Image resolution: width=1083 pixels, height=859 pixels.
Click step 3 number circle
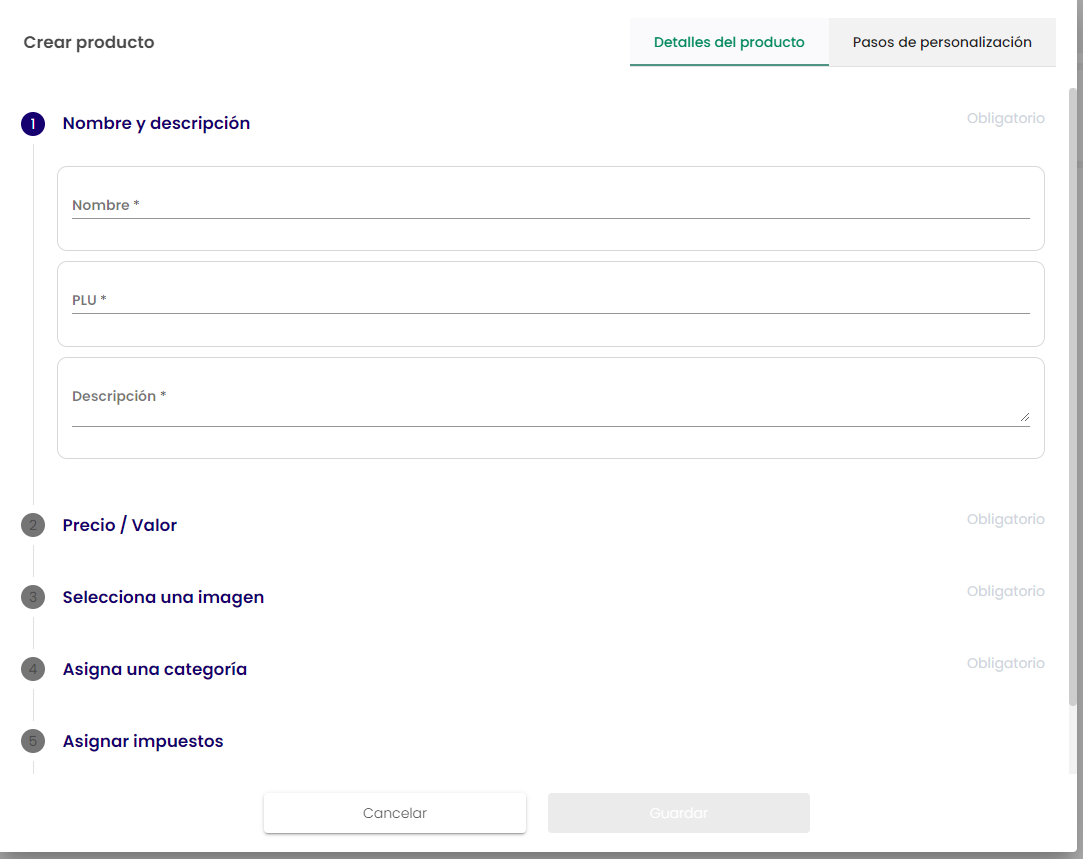pos(33,597)
